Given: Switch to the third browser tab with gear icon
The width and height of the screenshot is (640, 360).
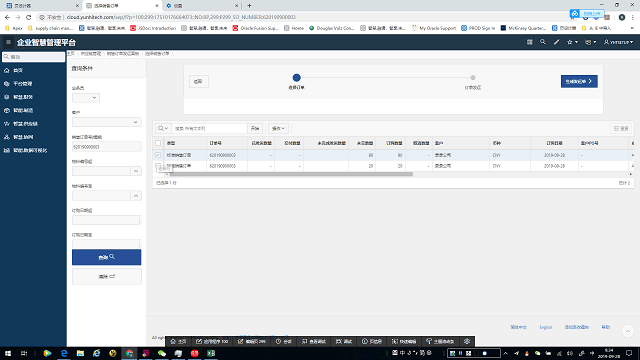Looking at the screenshot, I should click(x=202, y=6).
